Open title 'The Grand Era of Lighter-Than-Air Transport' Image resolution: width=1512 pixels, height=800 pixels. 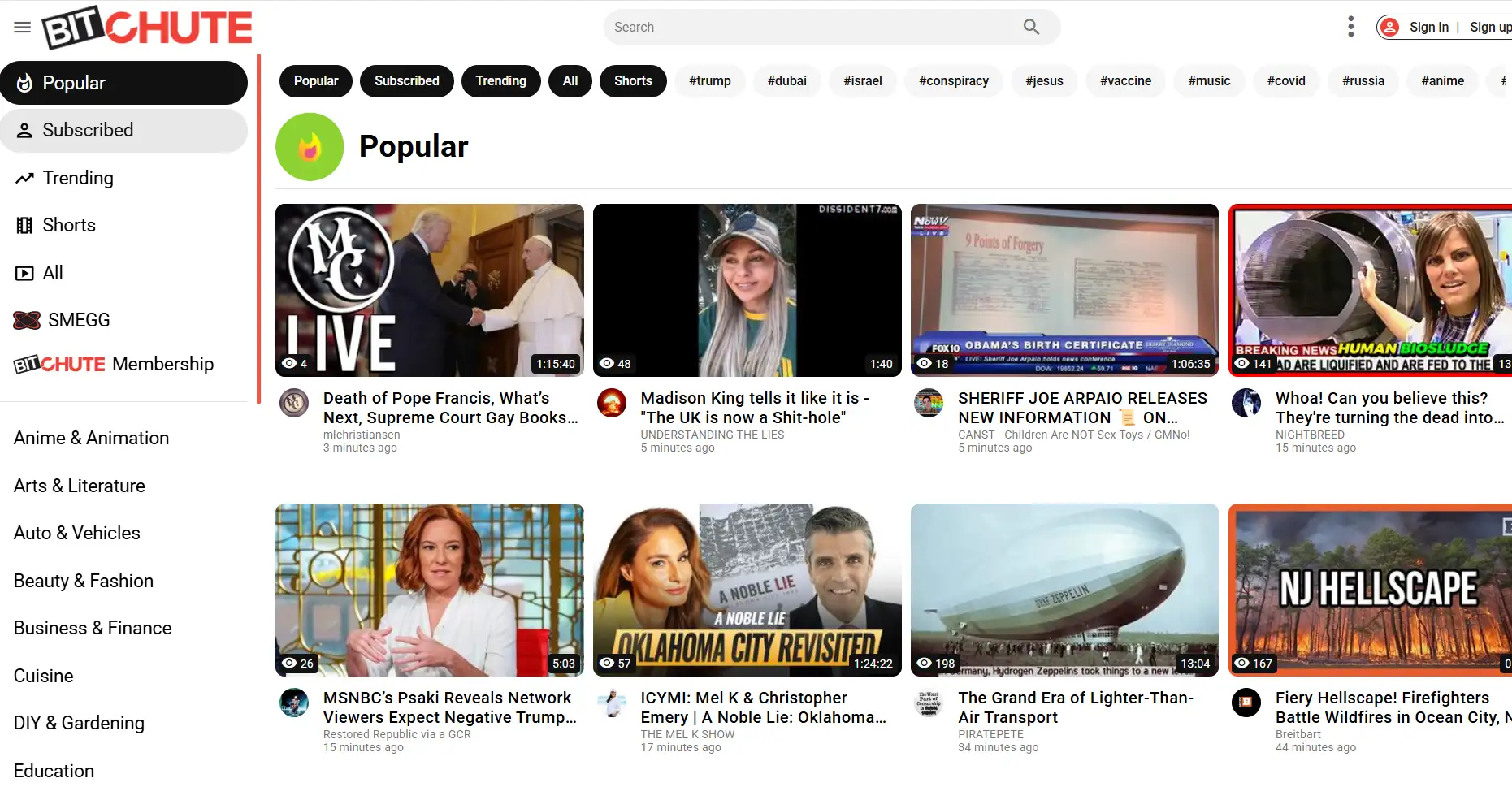tap(1076, 707)
